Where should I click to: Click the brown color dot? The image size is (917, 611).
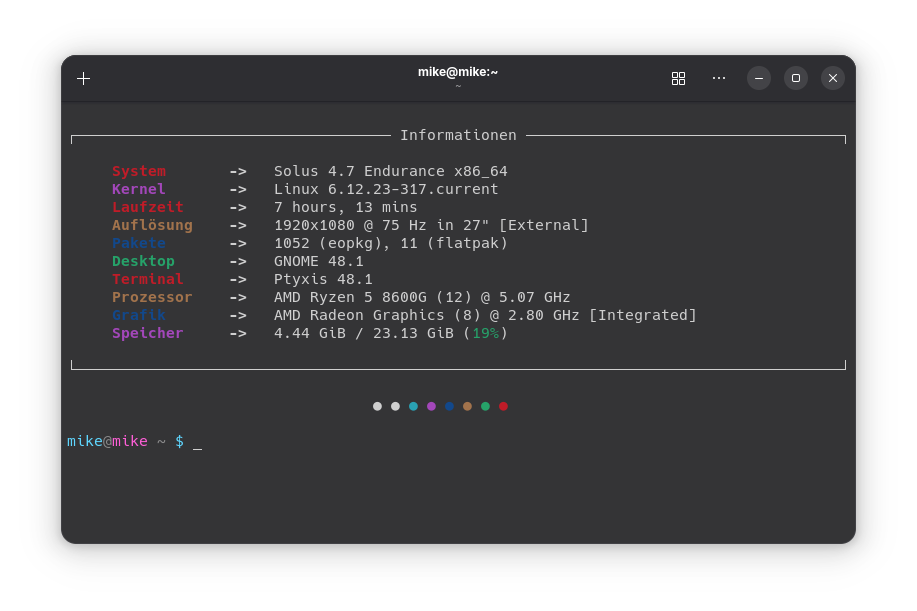click(x=467, y=406)
